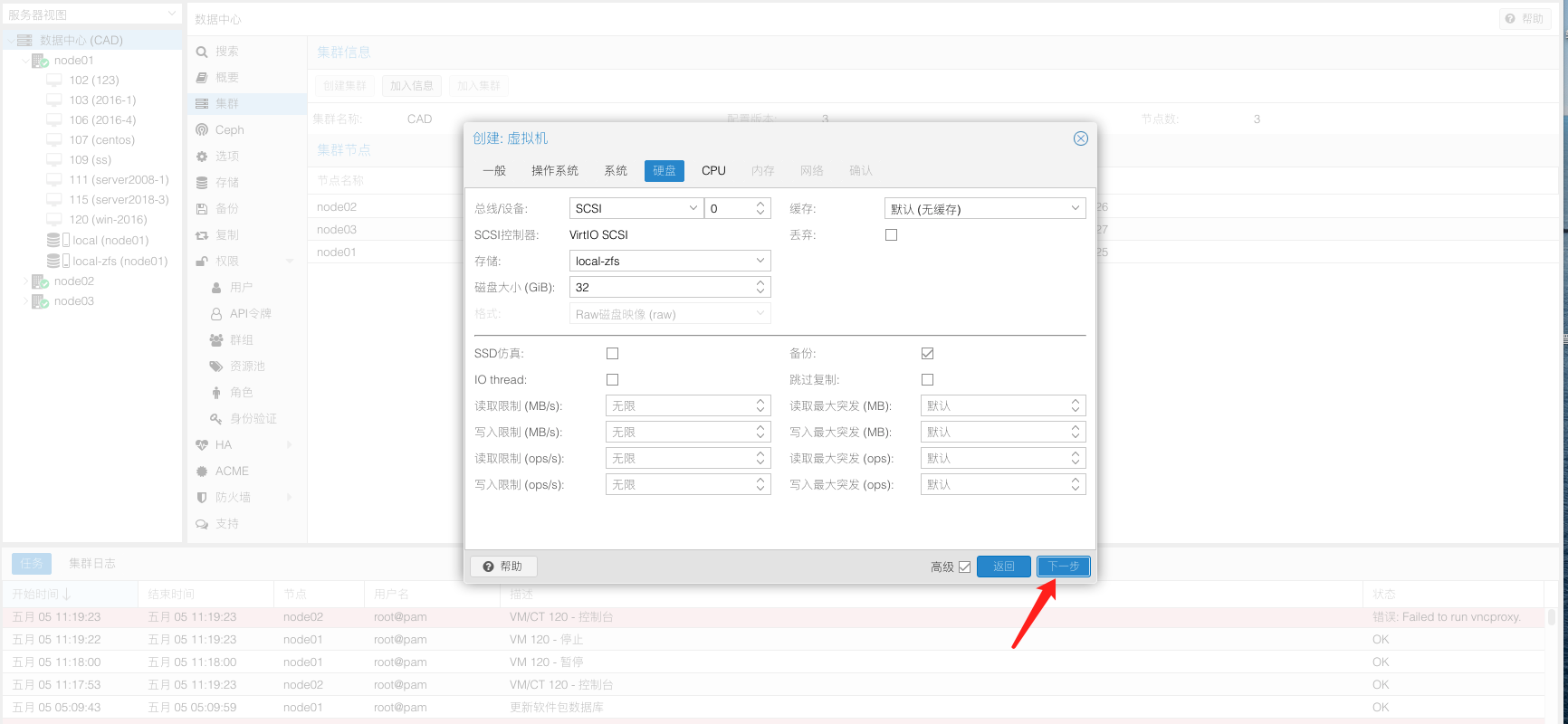Click the 复制 retweet icon
Screen dimensions: 1568x724
click(x=202, y=235)
